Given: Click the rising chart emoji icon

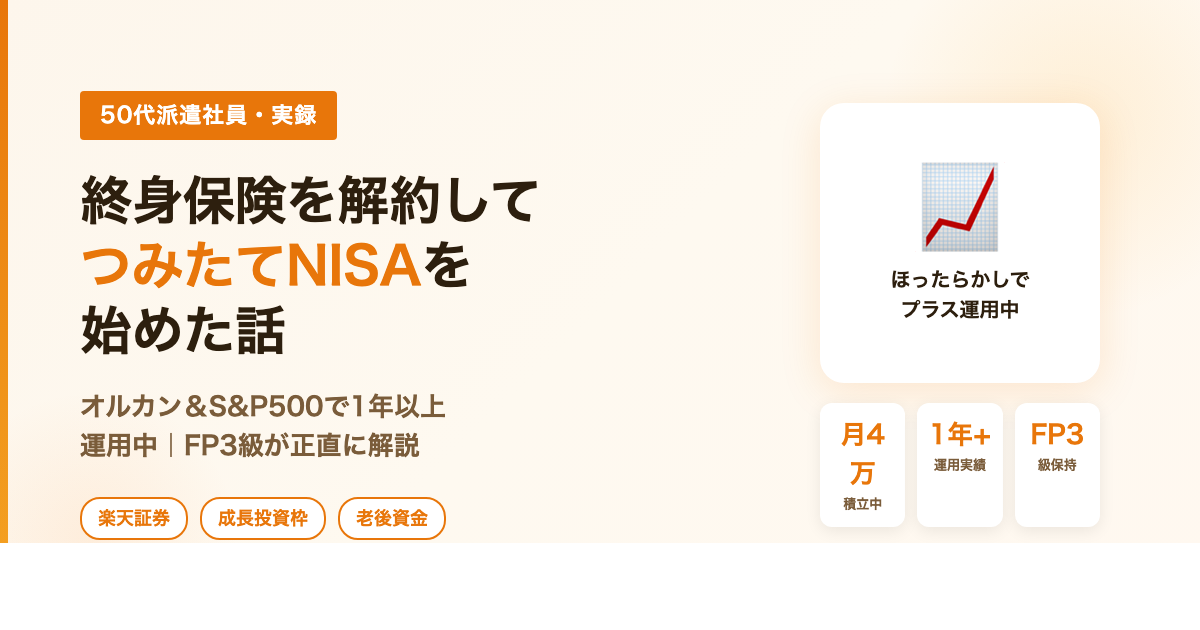Looking at the screenshot, I should [959, 207].
